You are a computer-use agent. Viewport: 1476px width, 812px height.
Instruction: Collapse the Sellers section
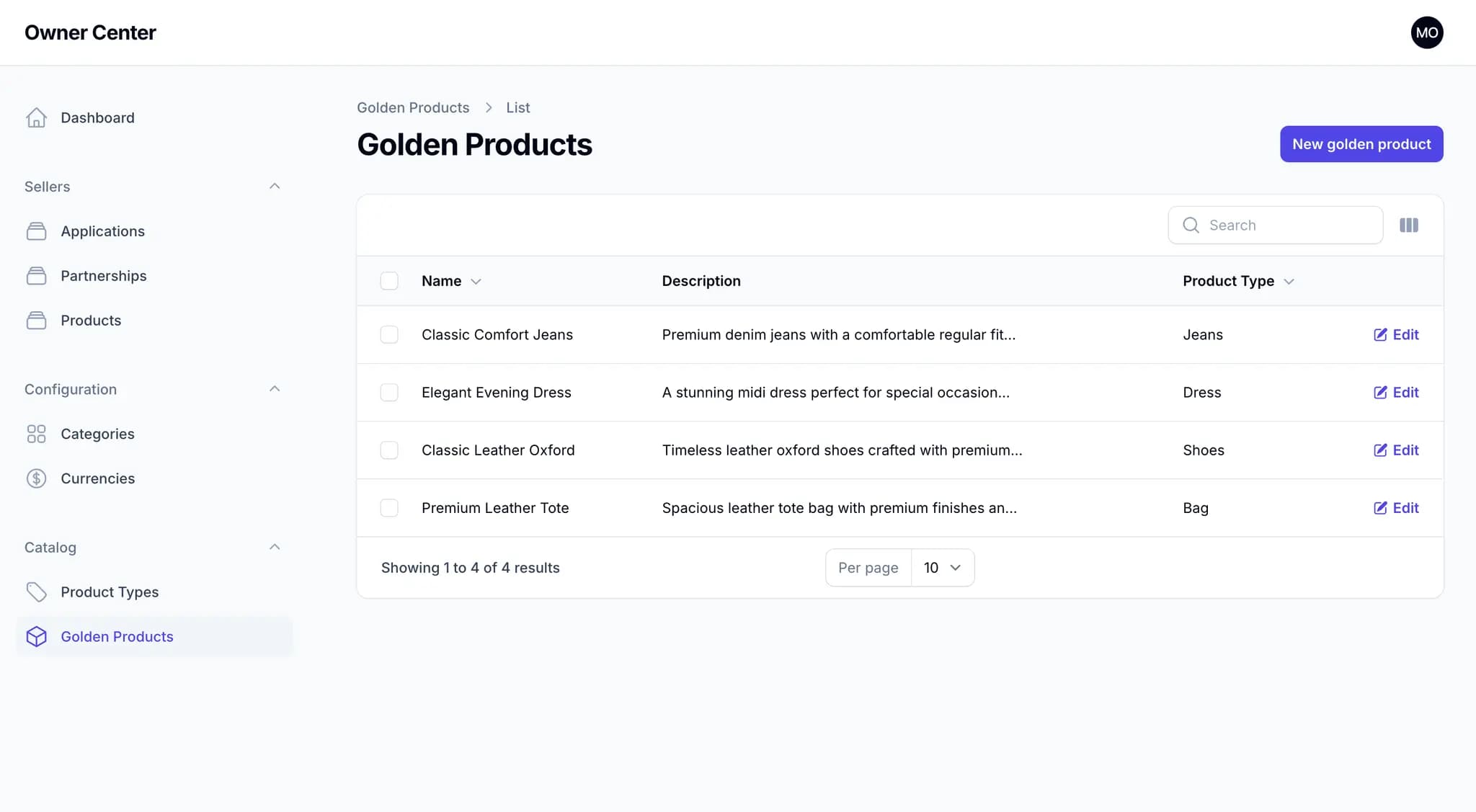pyautogui.click(x=275, y=186)
